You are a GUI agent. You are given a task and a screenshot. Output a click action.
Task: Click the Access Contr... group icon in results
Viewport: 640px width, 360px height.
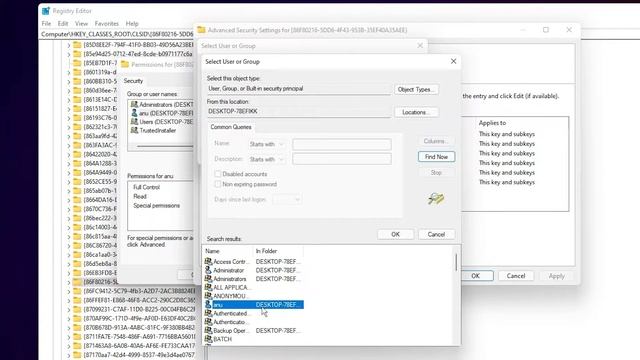click(x=208, y=261)
